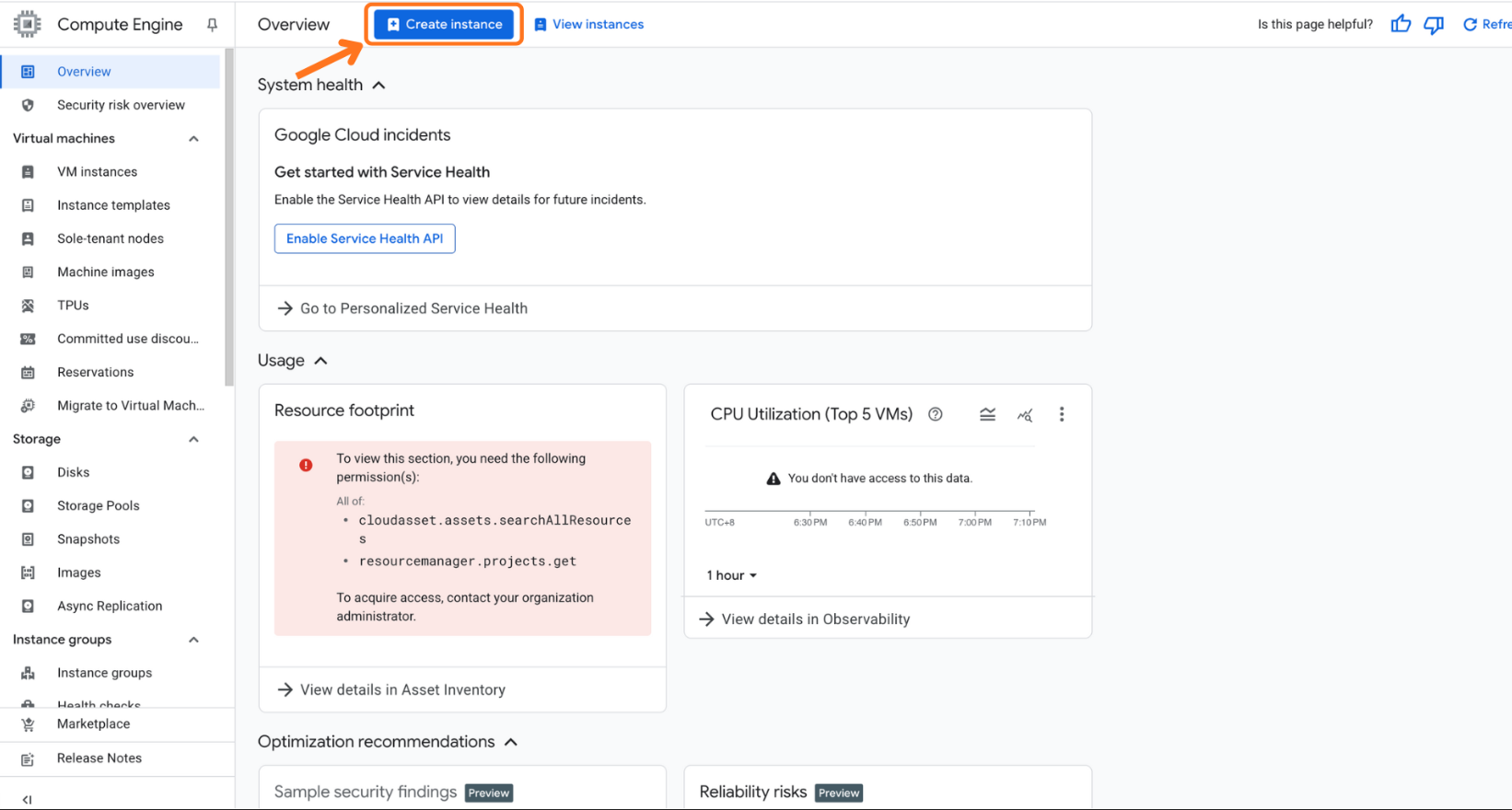Screen dimensions: 1512x810
Task: Click the Async Replication menu item
Action: coord(110,607)
